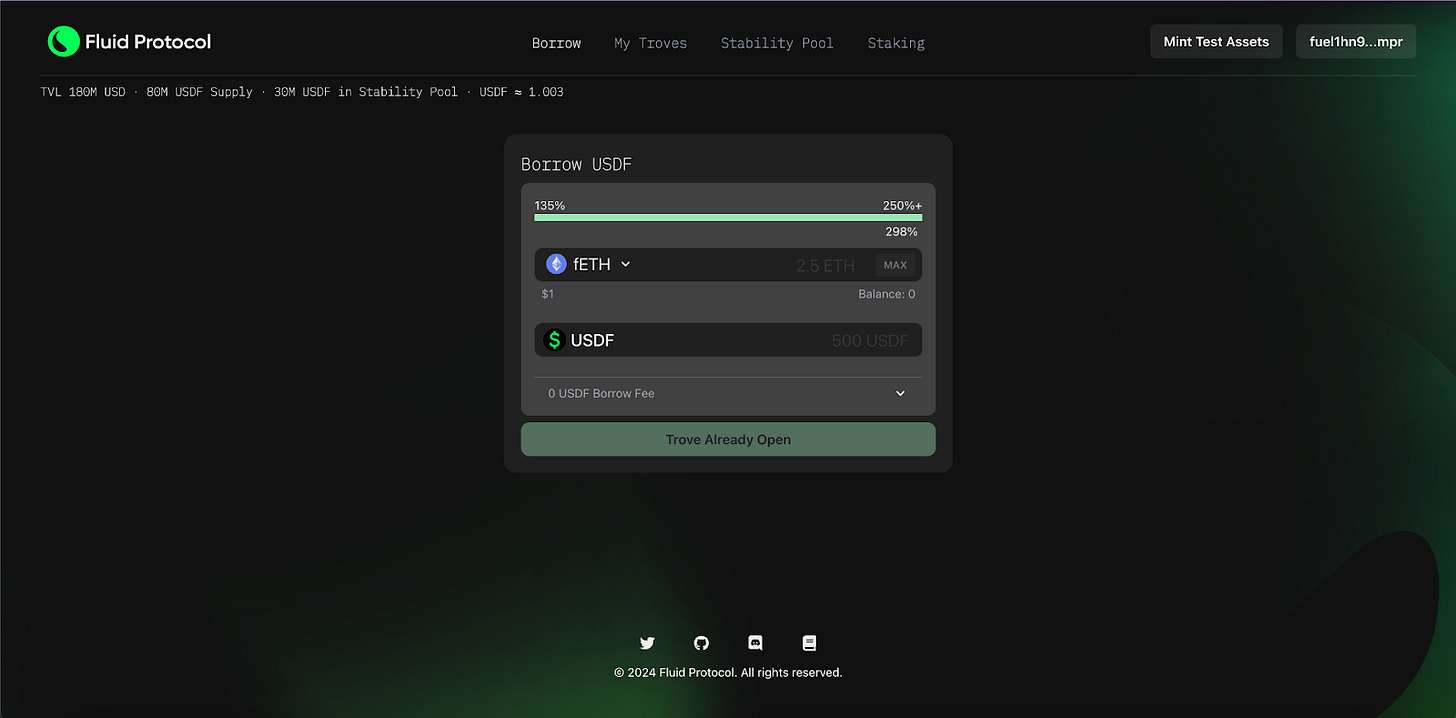The image size is (1456, 718).
Task: Click '30M USDF in Stability Pool' stat
Action: 365,92
